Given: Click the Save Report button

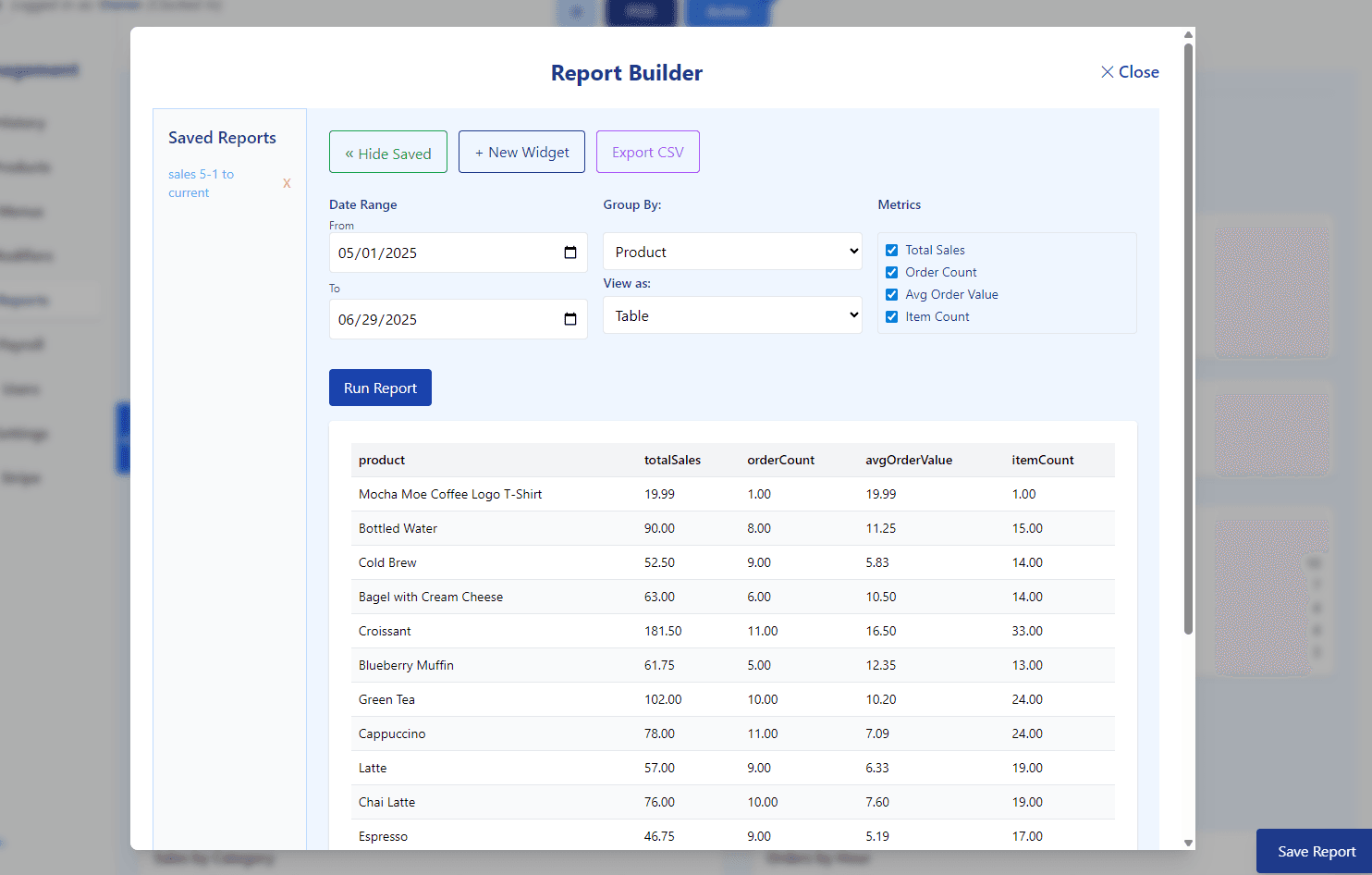Looking at the screenshot, I should [1316, 852].
